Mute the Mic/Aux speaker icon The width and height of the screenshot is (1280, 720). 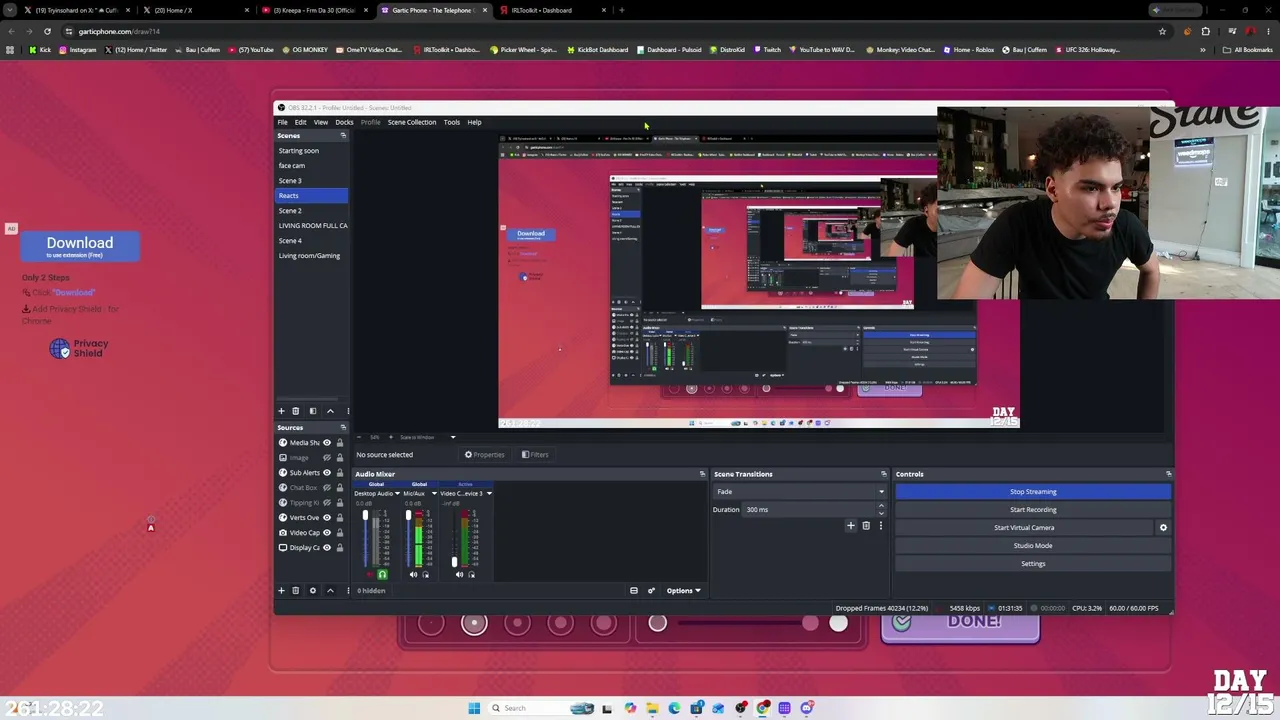coord(413,574)
